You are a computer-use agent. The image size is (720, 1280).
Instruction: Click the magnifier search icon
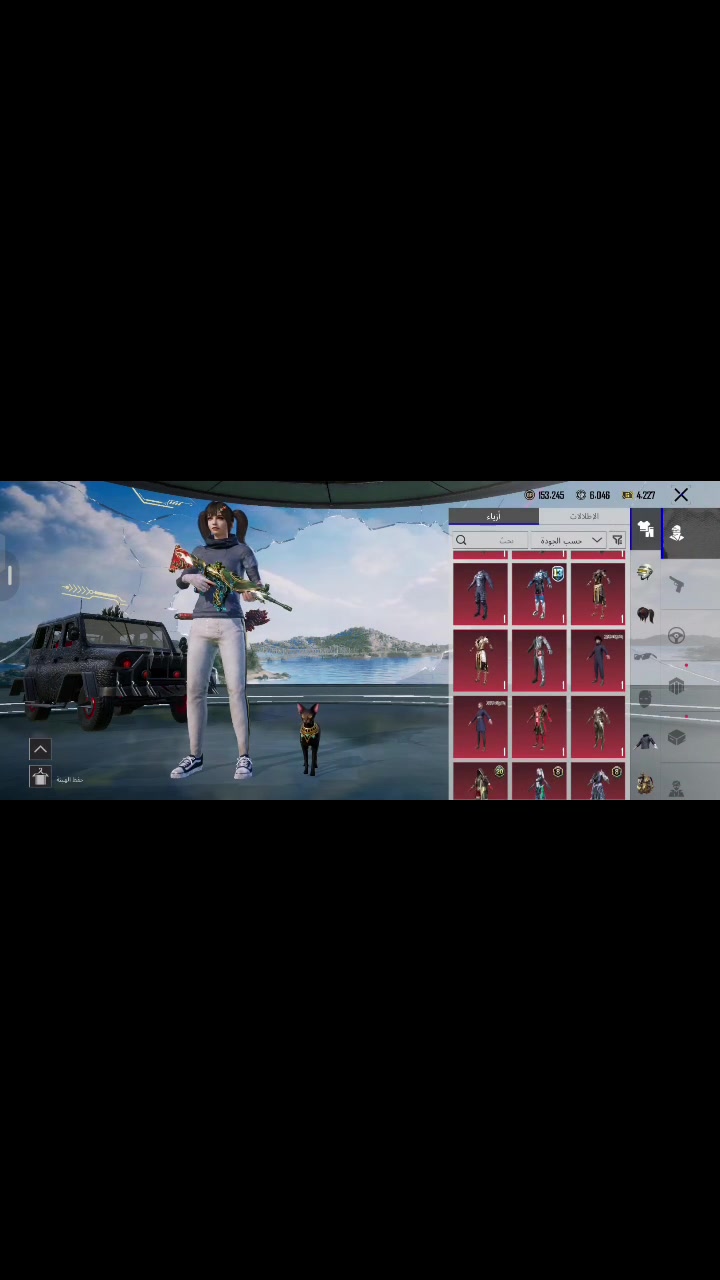click(x=461, y=540)
